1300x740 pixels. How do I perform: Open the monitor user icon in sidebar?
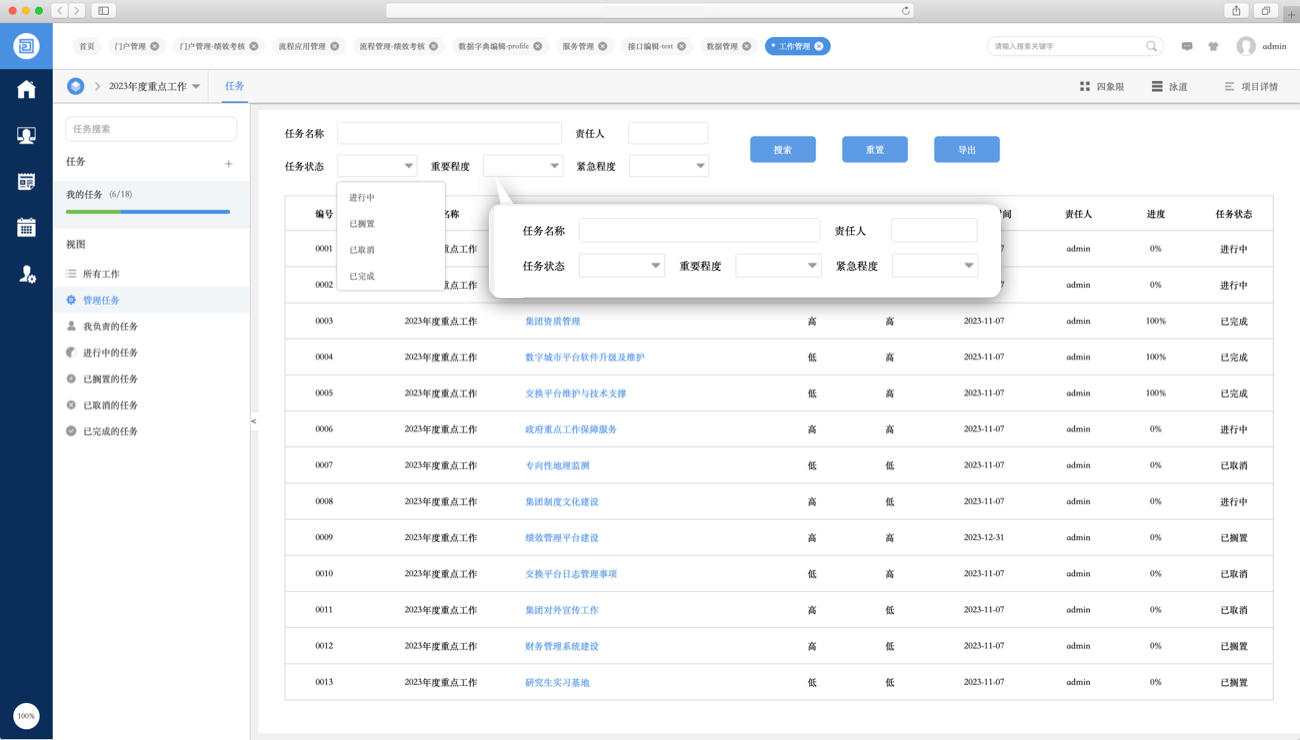[x=26, y=136]
